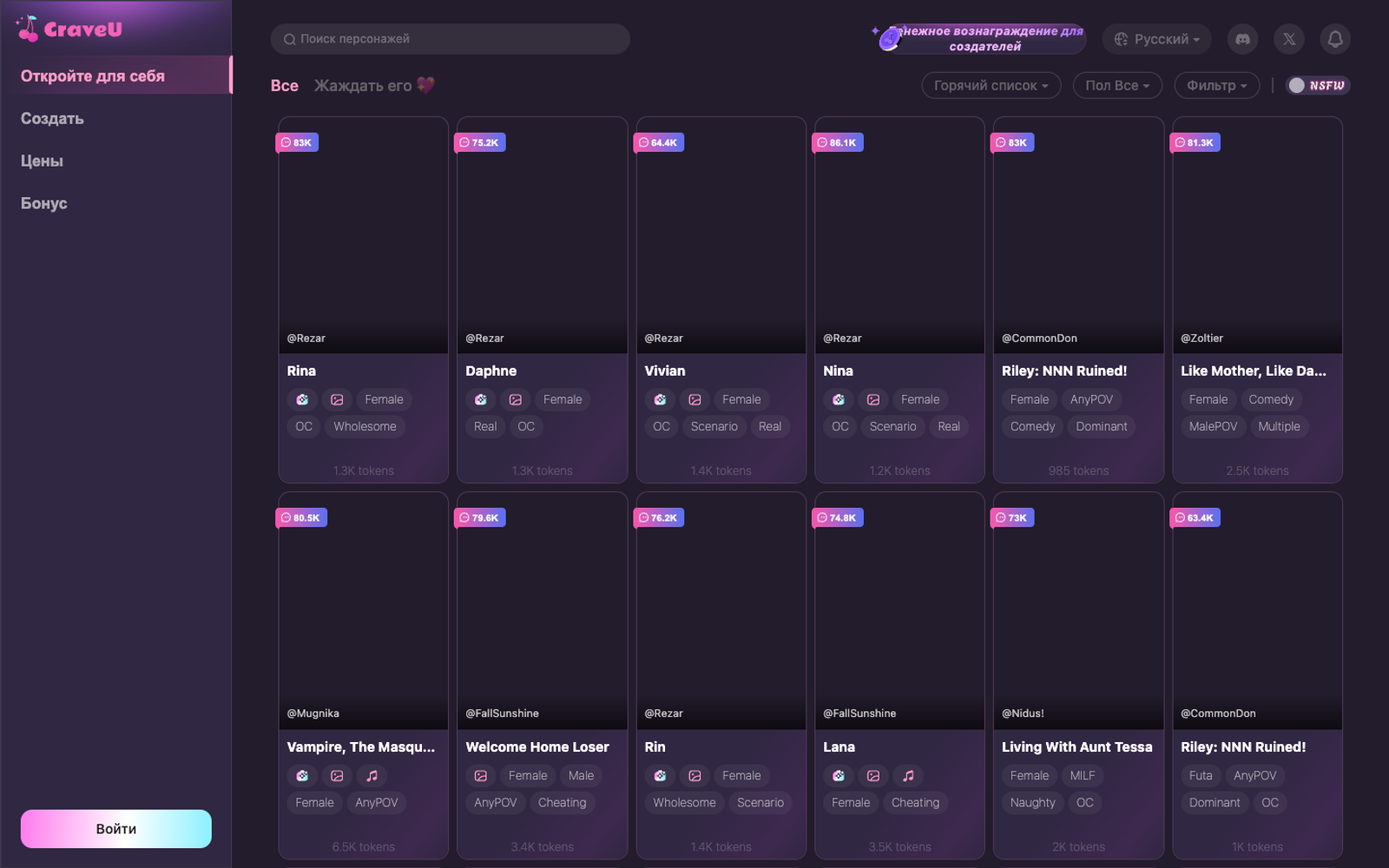The height and width of the screenshot is (868, 1389).
Task: Open the Горячий список sort dropdown
Action: (991, 85)
